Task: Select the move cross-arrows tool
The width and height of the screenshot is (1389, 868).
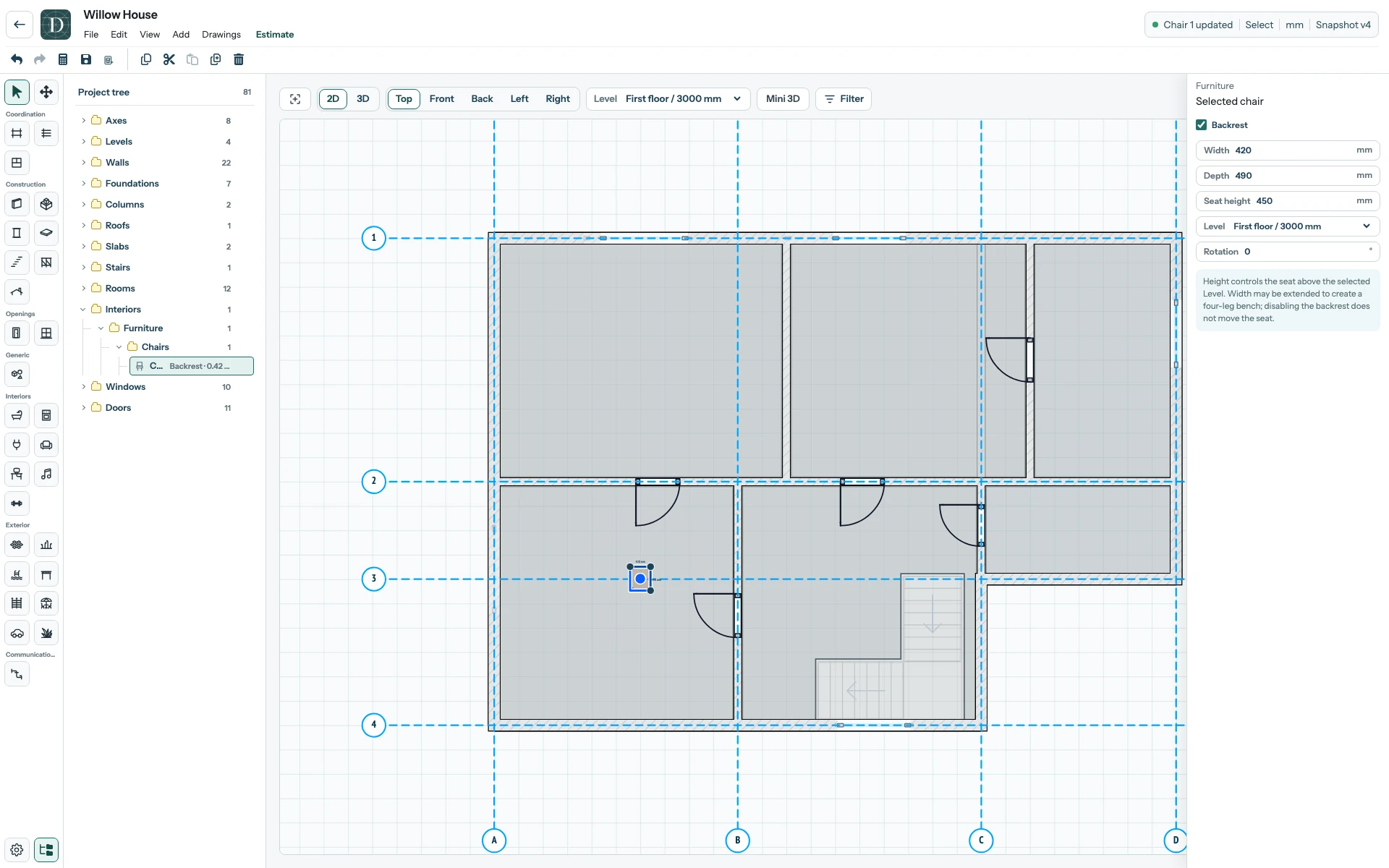Action: 46,92
